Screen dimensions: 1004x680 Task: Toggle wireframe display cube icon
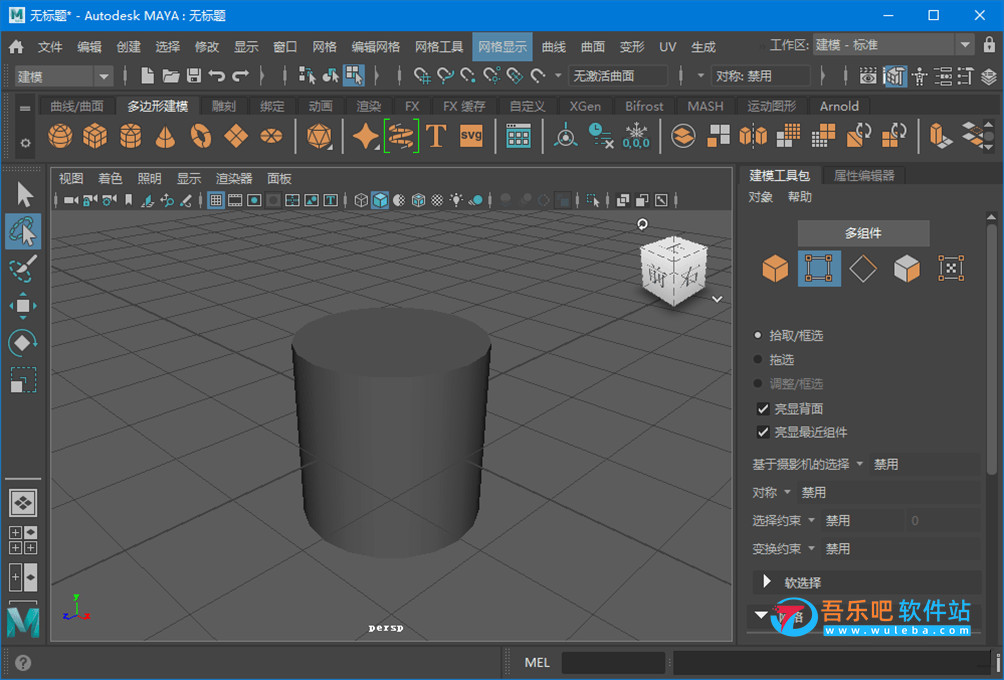coord(361,200)
